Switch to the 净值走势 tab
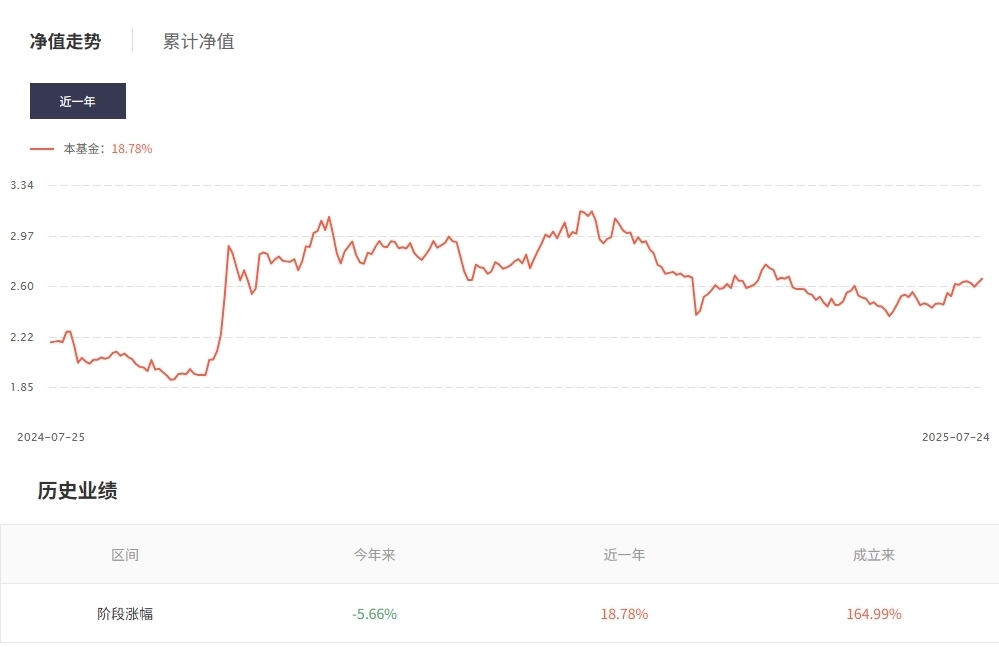Viewport: 999px width, 647px height. [65, 42]
